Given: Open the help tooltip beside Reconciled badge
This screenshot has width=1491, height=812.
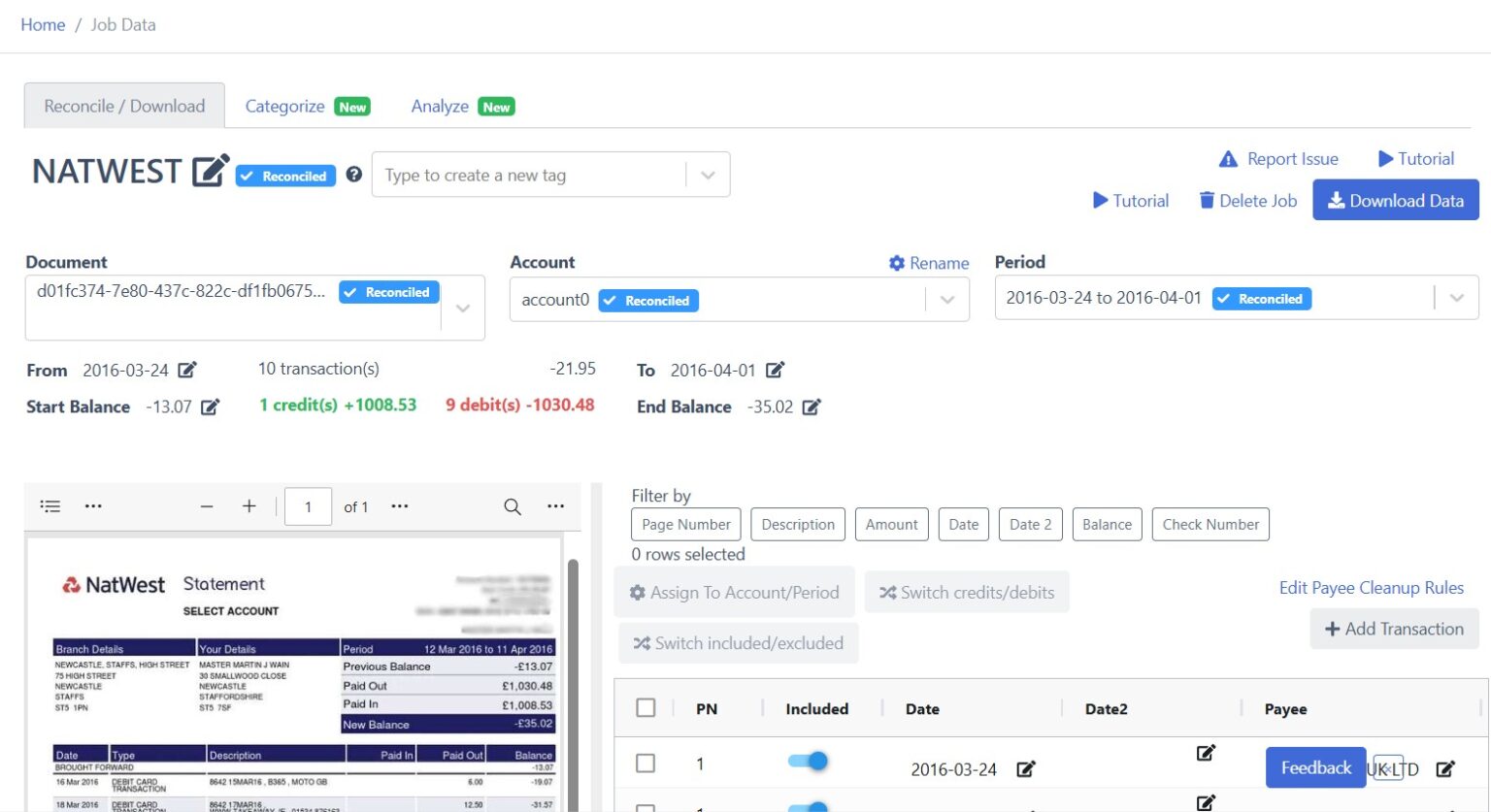Looking at the screenshot, I should (x=354, y=174).
